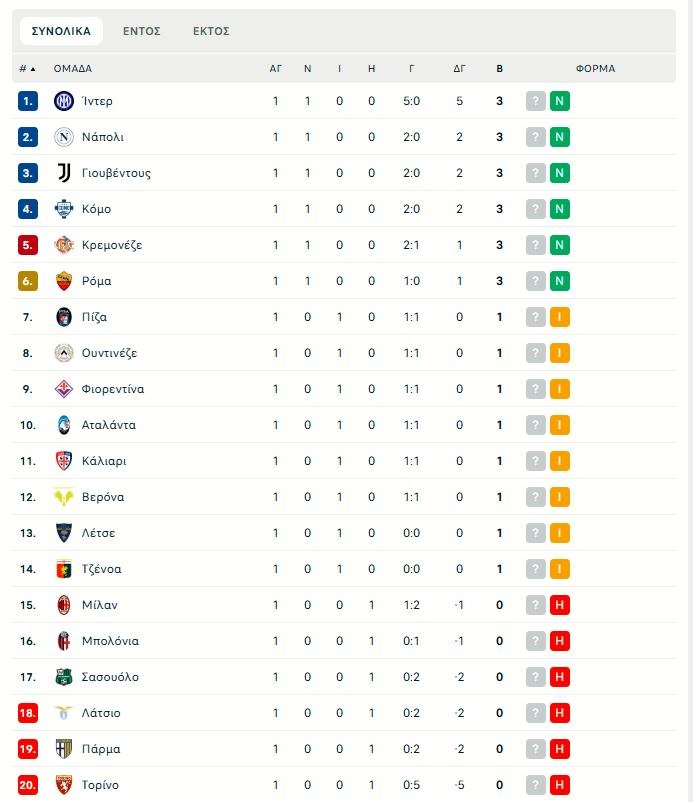The width and height of the screenshot is (693, 802).
Task: Switch to the ΕΝΤΟΣ tab
Action: (x=142, y=31)
